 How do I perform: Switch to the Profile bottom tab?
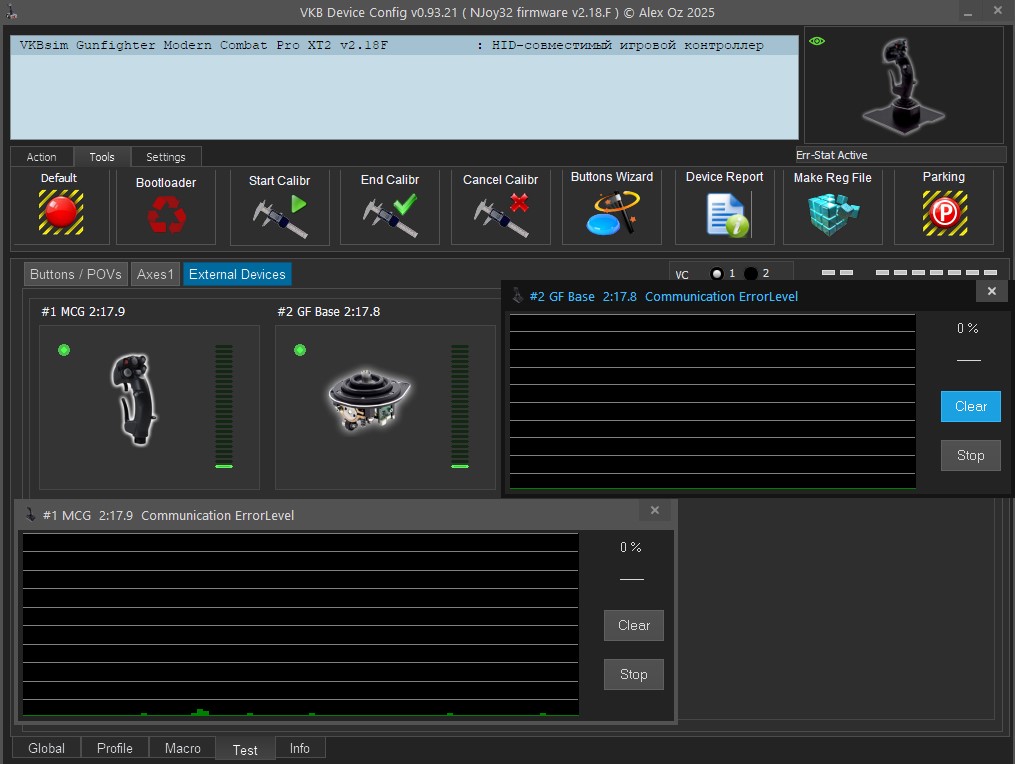click(115, 748)
